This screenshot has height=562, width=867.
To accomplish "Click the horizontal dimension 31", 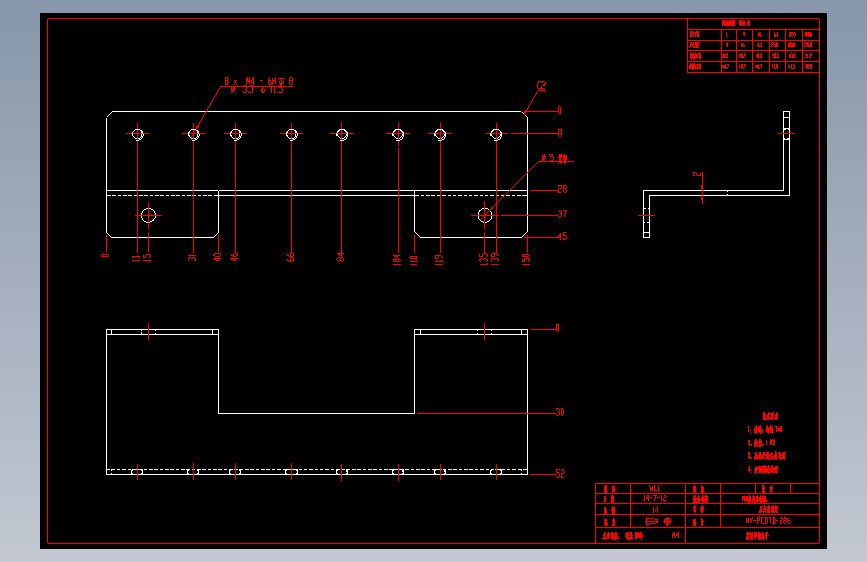I will point(192,257).
